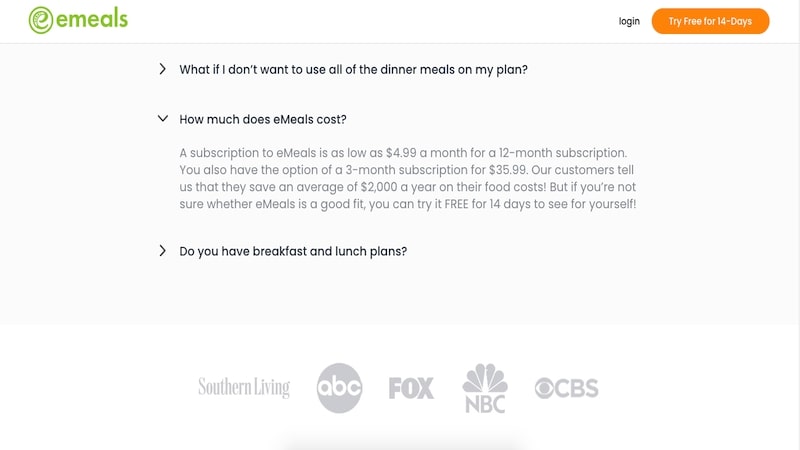This screenshot has width=800, height=450.
Task: Collapse the eMeals cost answer chevron
Action: point(163,119)
